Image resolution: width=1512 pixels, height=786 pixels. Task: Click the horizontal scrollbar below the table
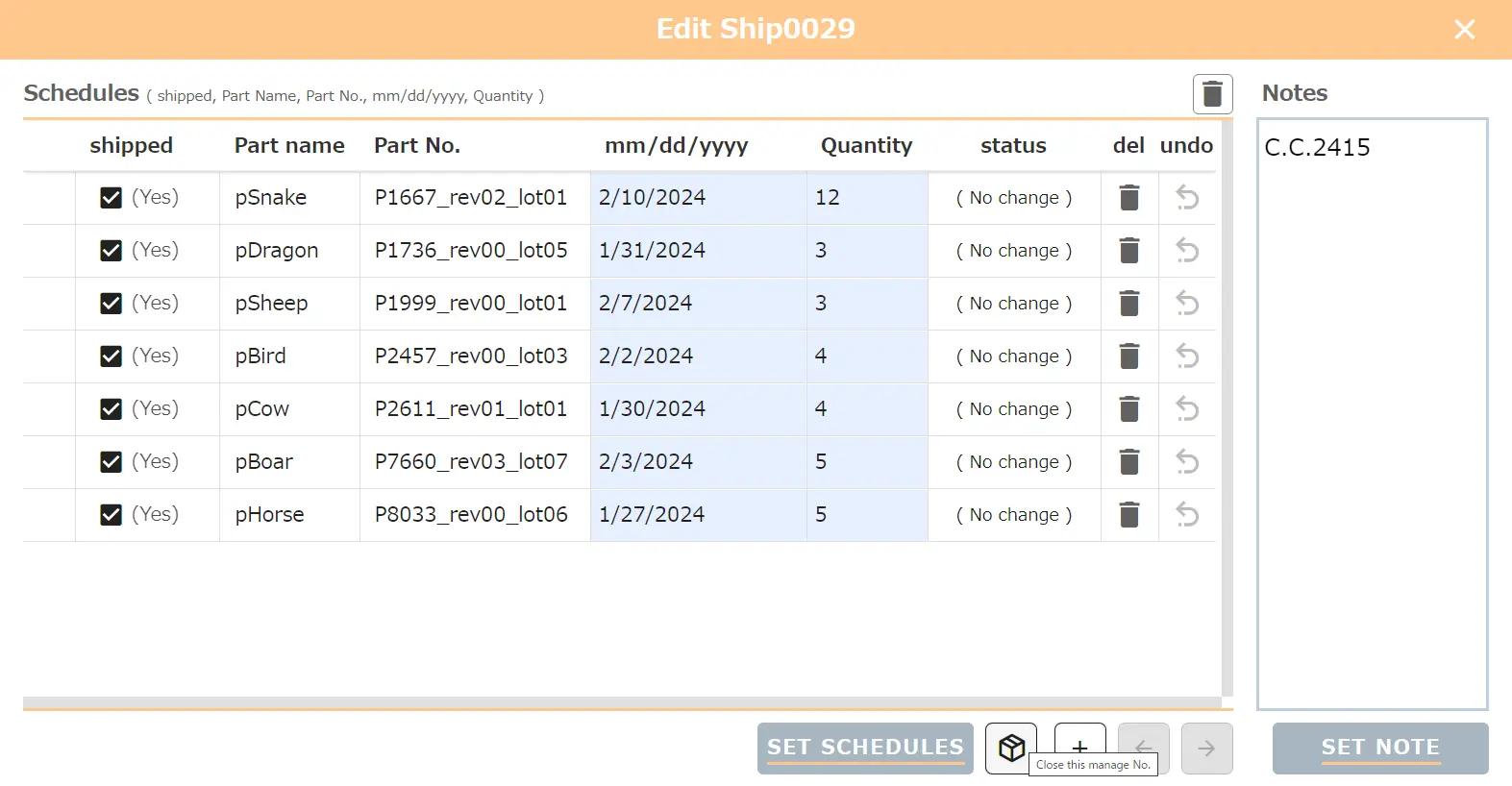coord(621,702)
